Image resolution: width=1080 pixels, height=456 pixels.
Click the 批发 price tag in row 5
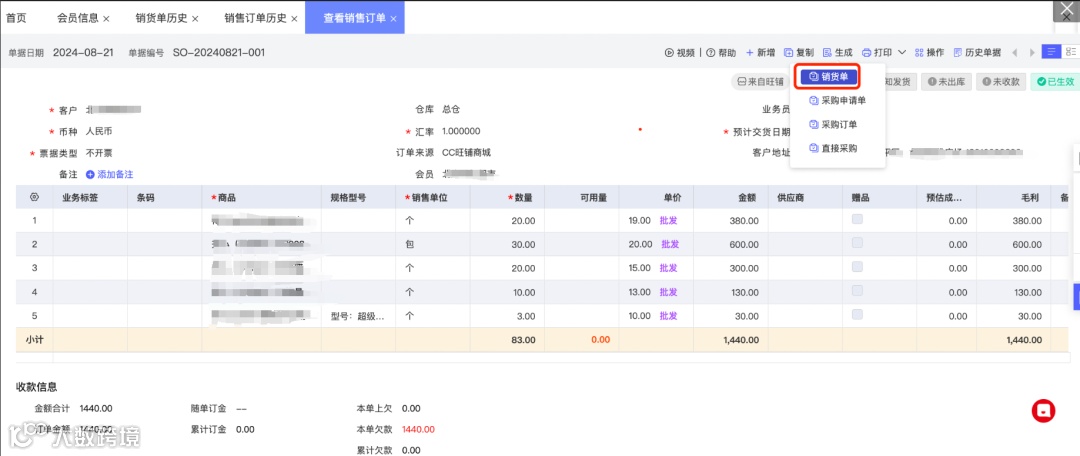(669, 315)
